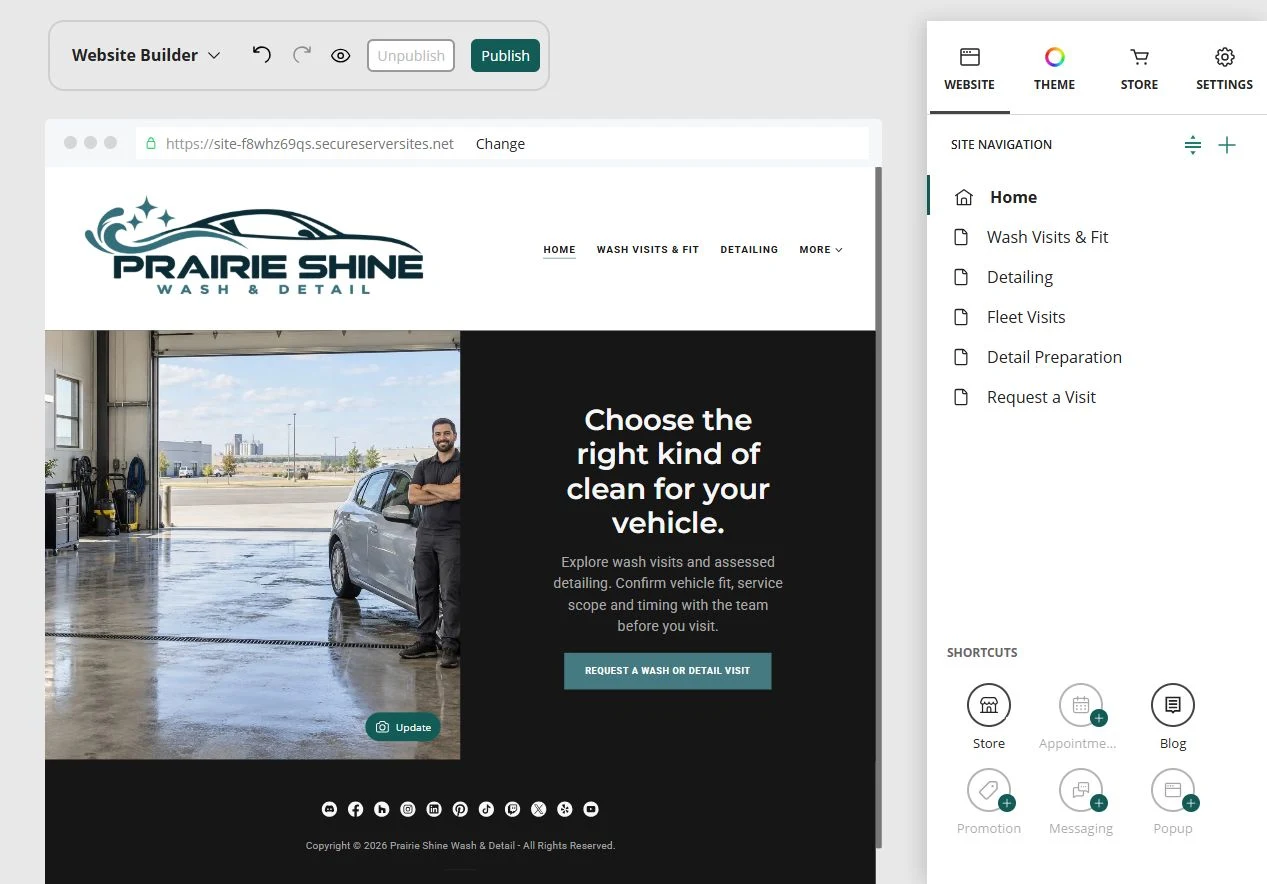Click the Publish button
1267x884 pixels.
[505, 56]
